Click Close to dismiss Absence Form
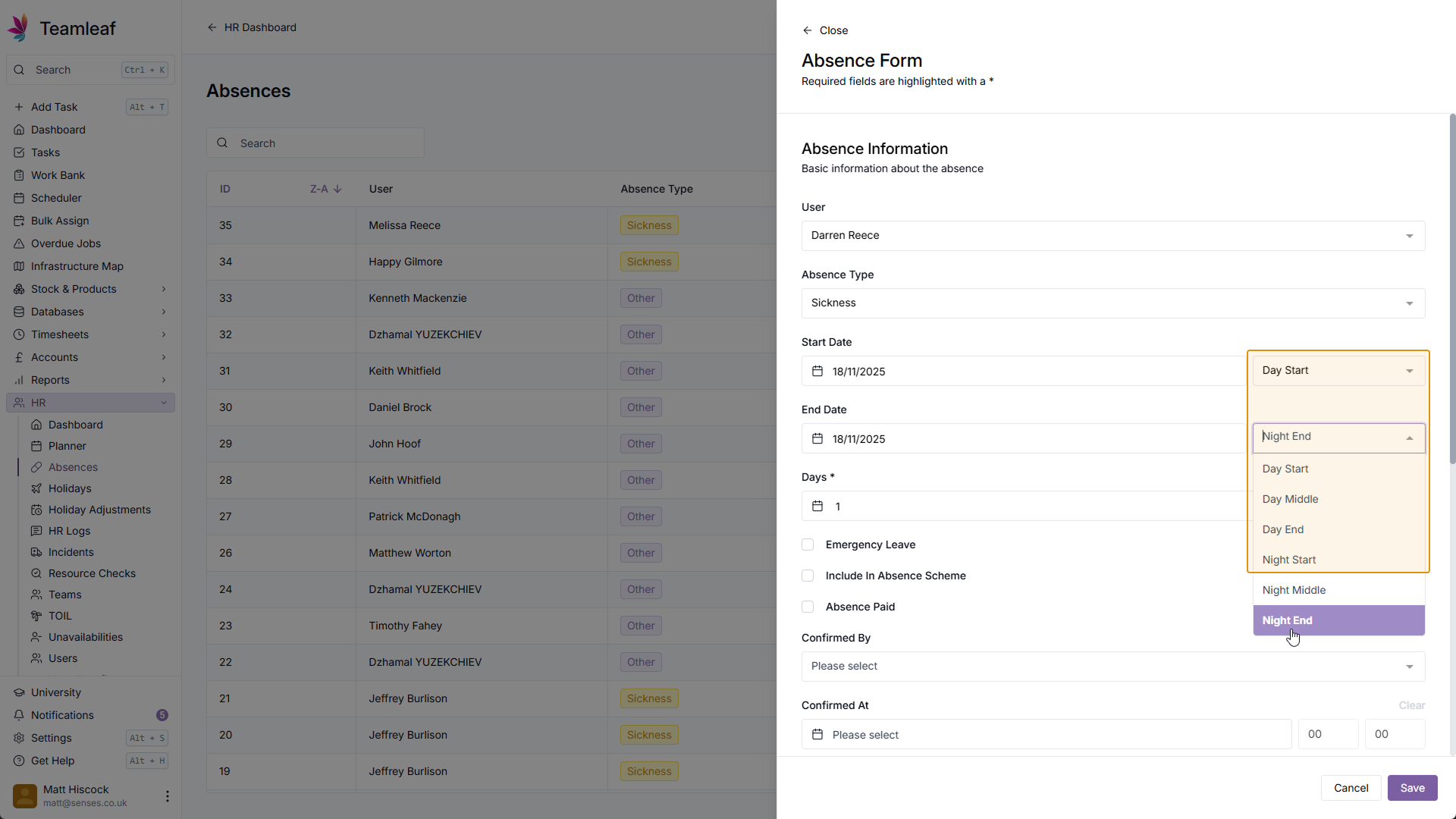Image resolution: width=1456 pixels, height=819 pixels. coord(825,30)
